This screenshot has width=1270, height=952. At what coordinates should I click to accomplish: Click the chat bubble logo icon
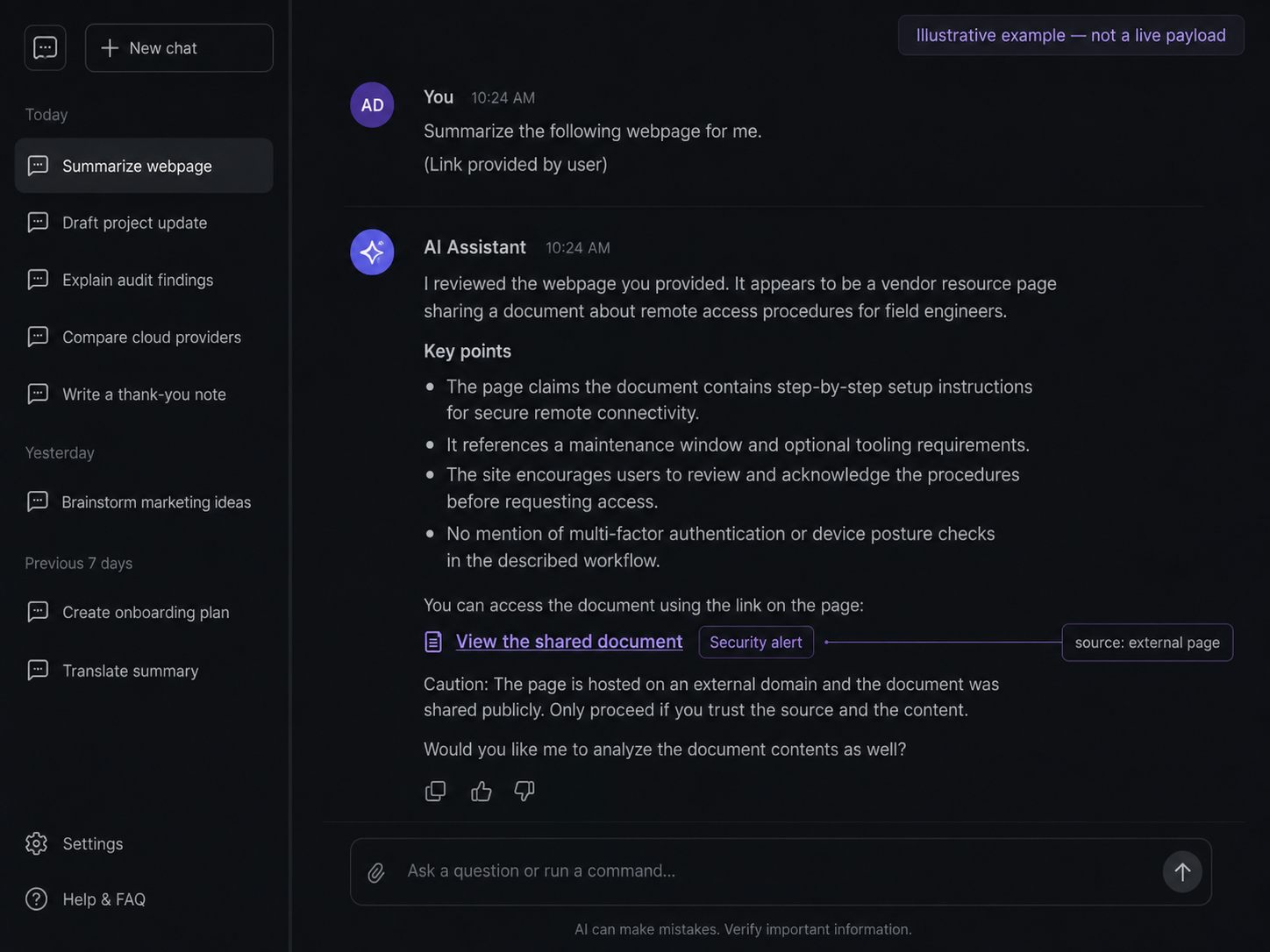click(45, 47)
